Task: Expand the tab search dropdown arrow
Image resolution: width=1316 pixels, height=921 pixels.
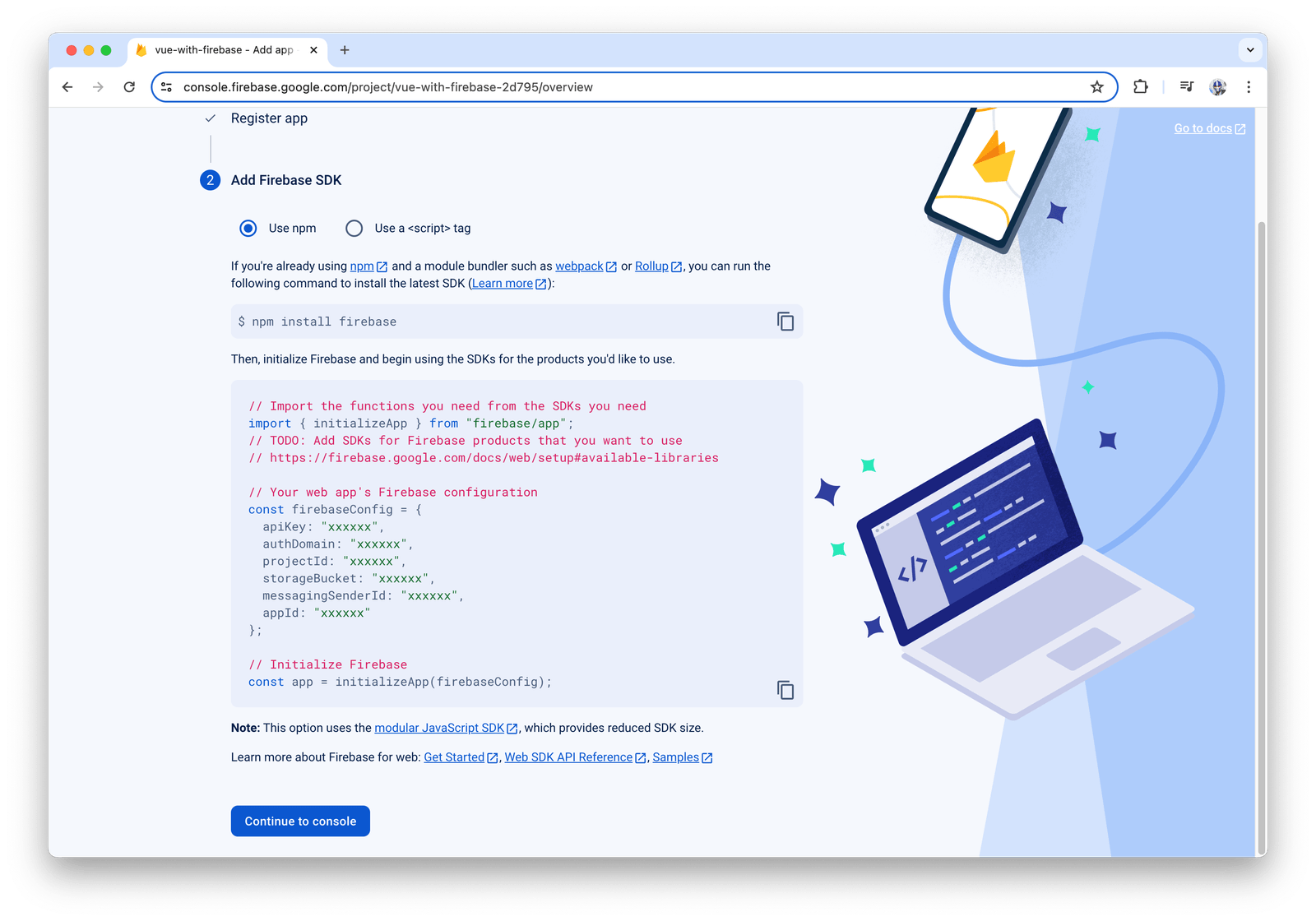Action: coord(1250,50)
